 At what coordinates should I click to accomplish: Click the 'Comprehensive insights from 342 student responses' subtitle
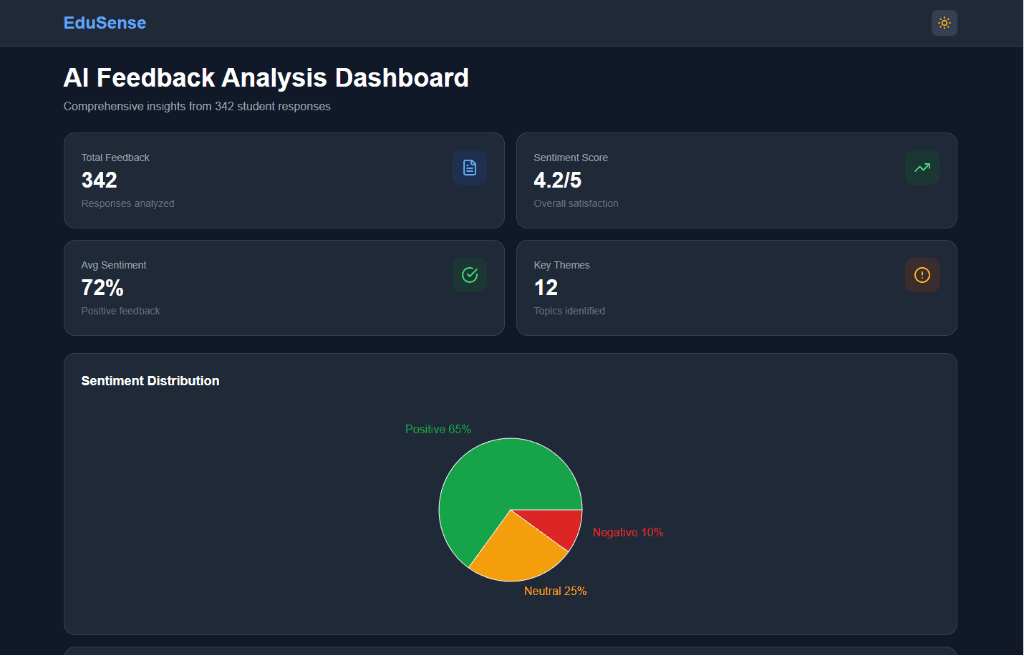[197, 106]
